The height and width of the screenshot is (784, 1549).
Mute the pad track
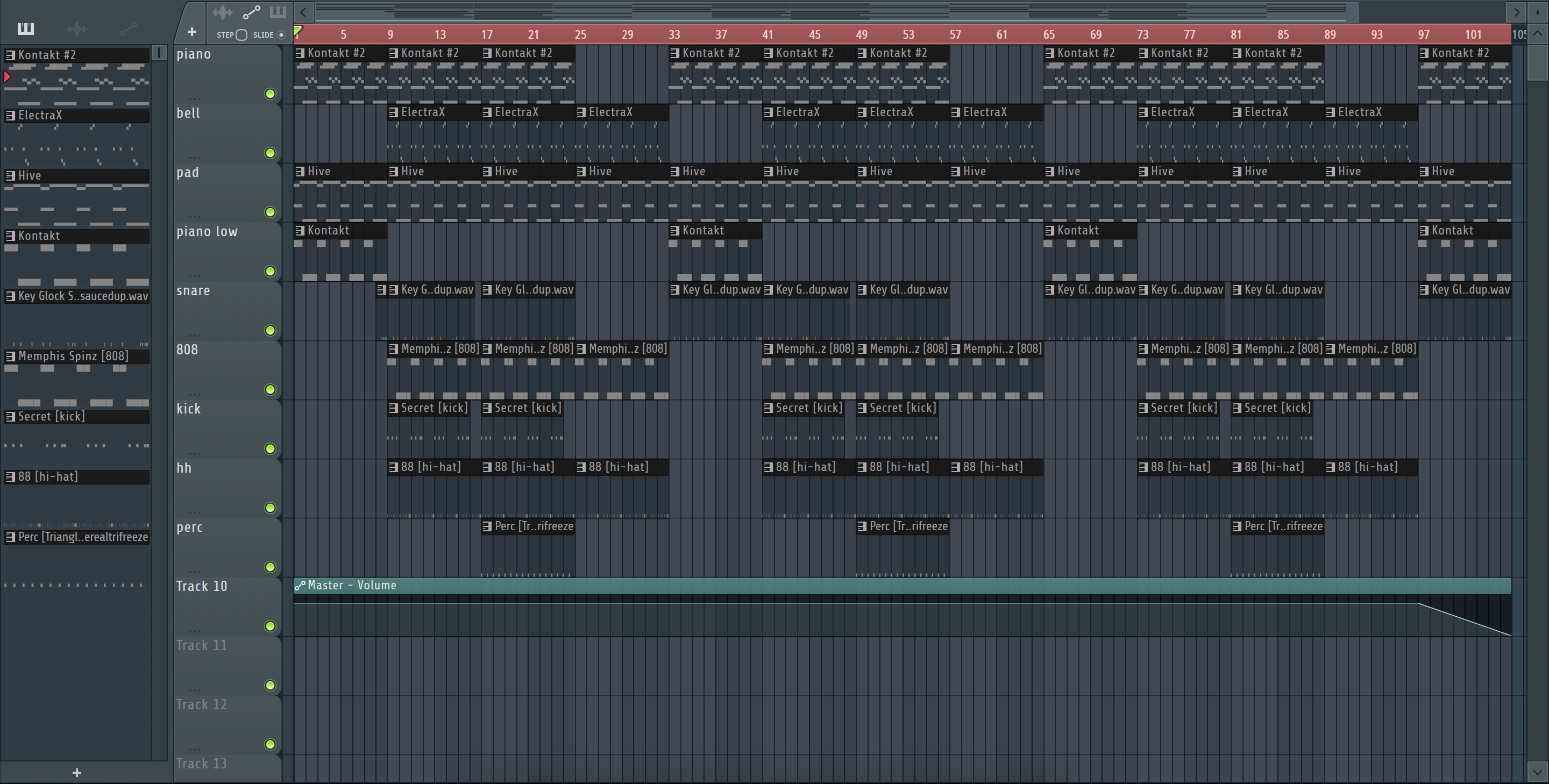(x=270, y=212)
